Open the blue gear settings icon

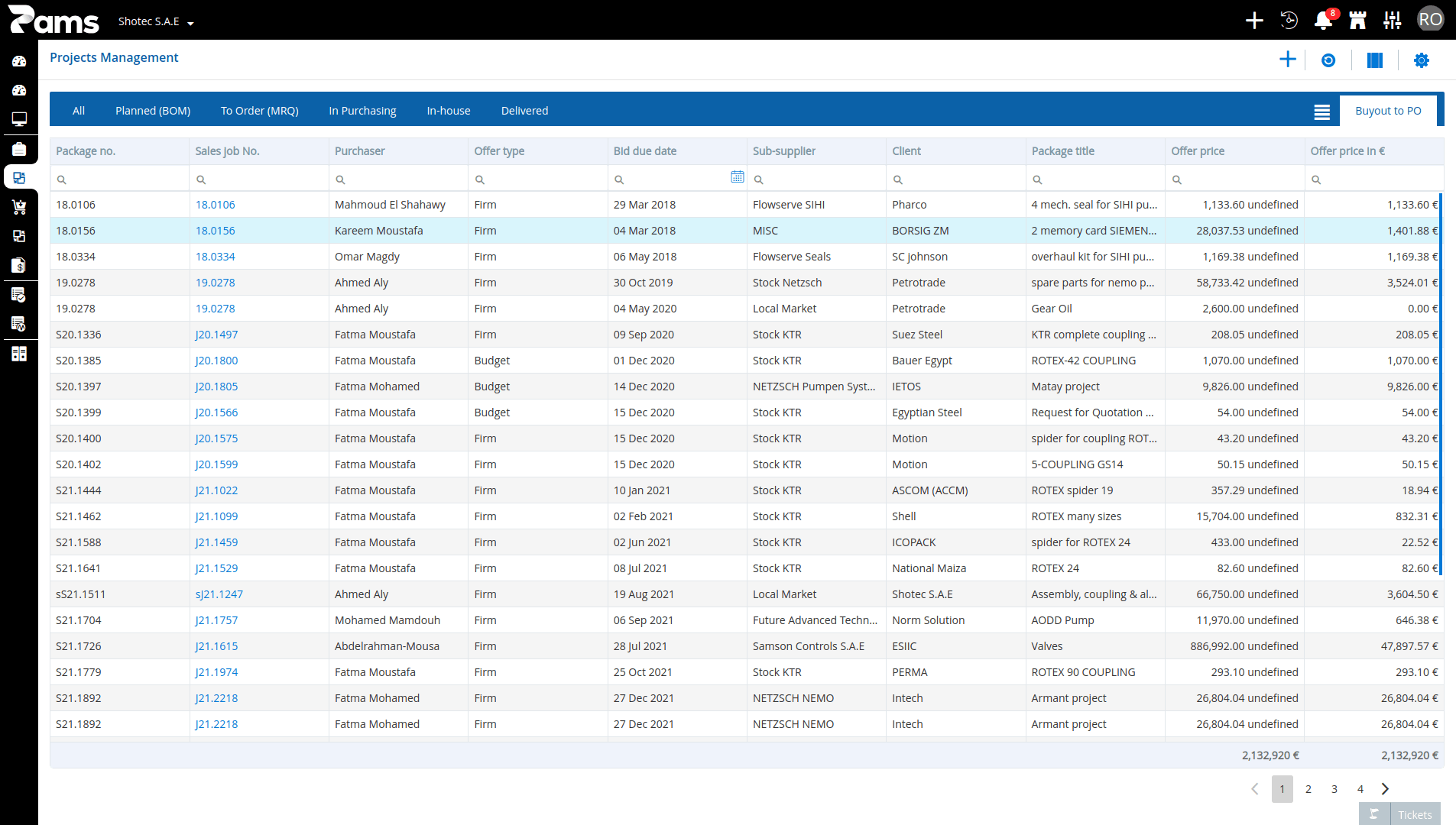(1422, 60)
